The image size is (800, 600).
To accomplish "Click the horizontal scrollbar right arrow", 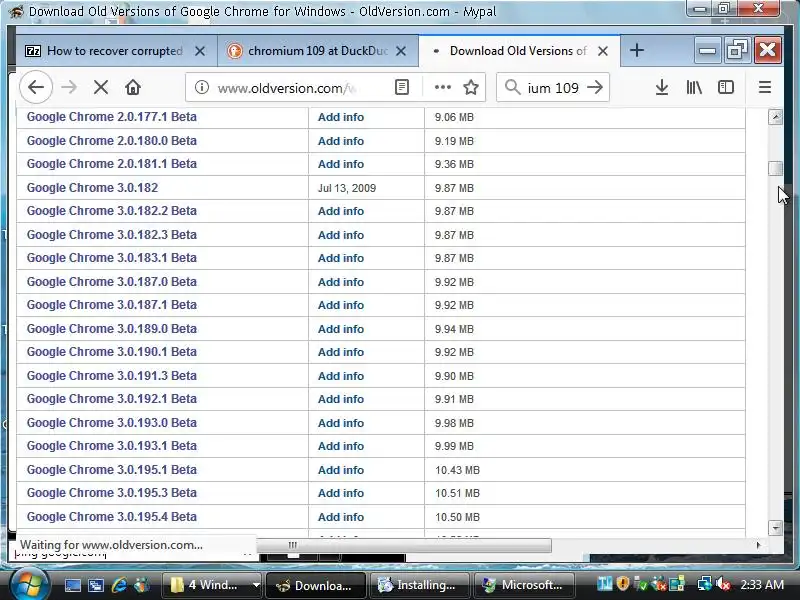I will (759, 545).
